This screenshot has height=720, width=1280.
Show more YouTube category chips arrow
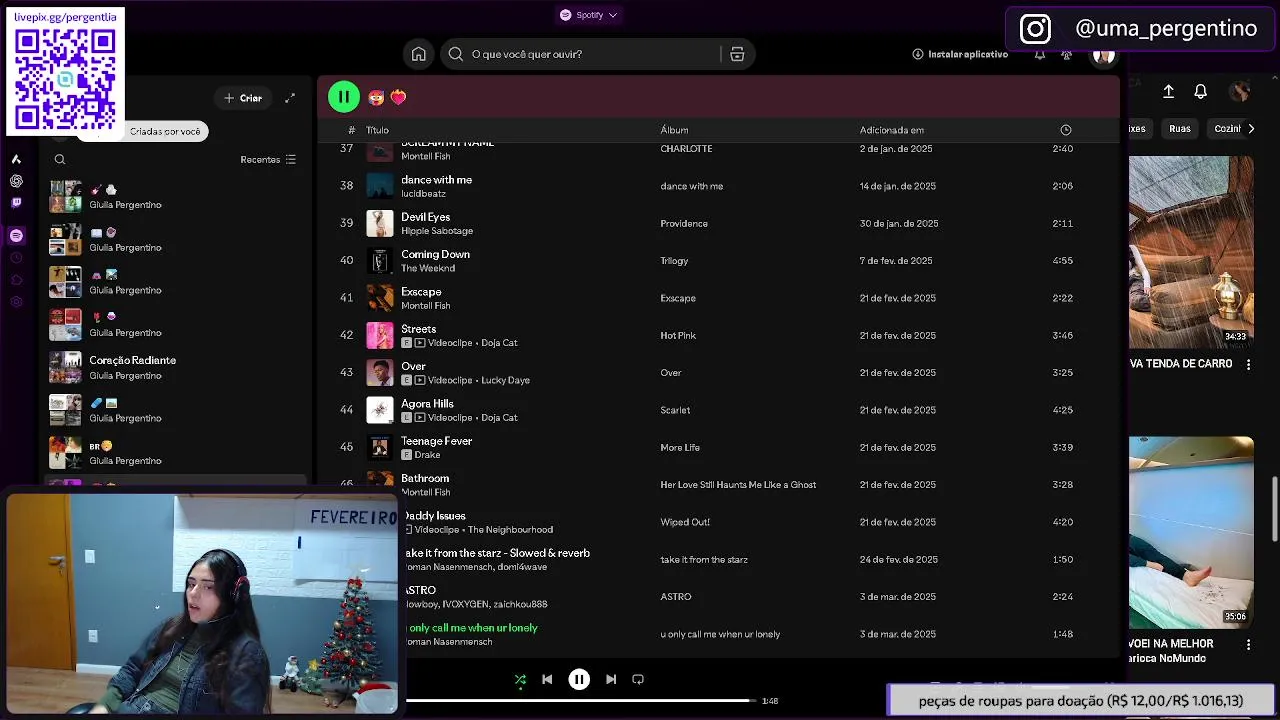click(x=1251, y=128)
